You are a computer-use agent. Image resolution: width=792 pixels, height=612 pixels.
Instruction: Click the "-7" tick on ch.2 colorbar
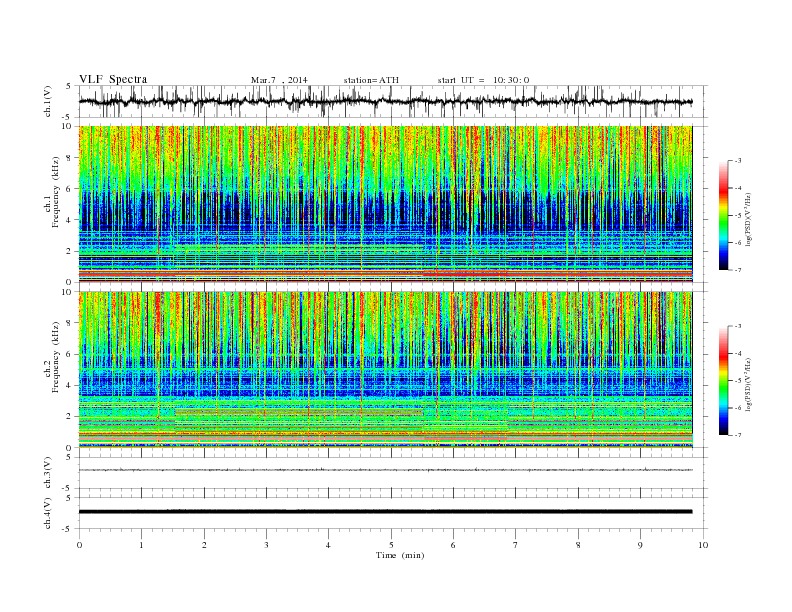click(x=737, y=435)
